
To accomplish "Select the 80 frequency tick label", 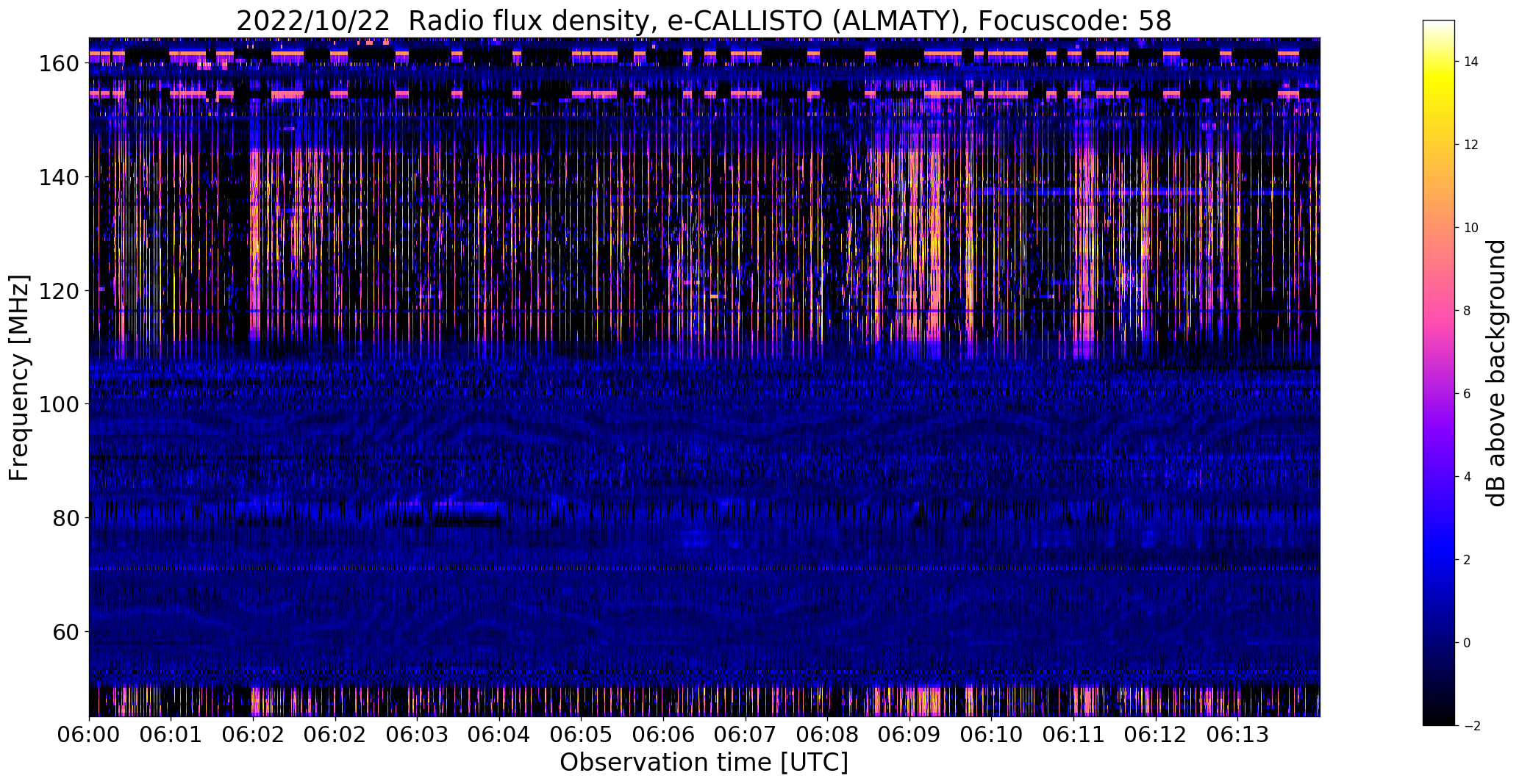I will [65, 518].
